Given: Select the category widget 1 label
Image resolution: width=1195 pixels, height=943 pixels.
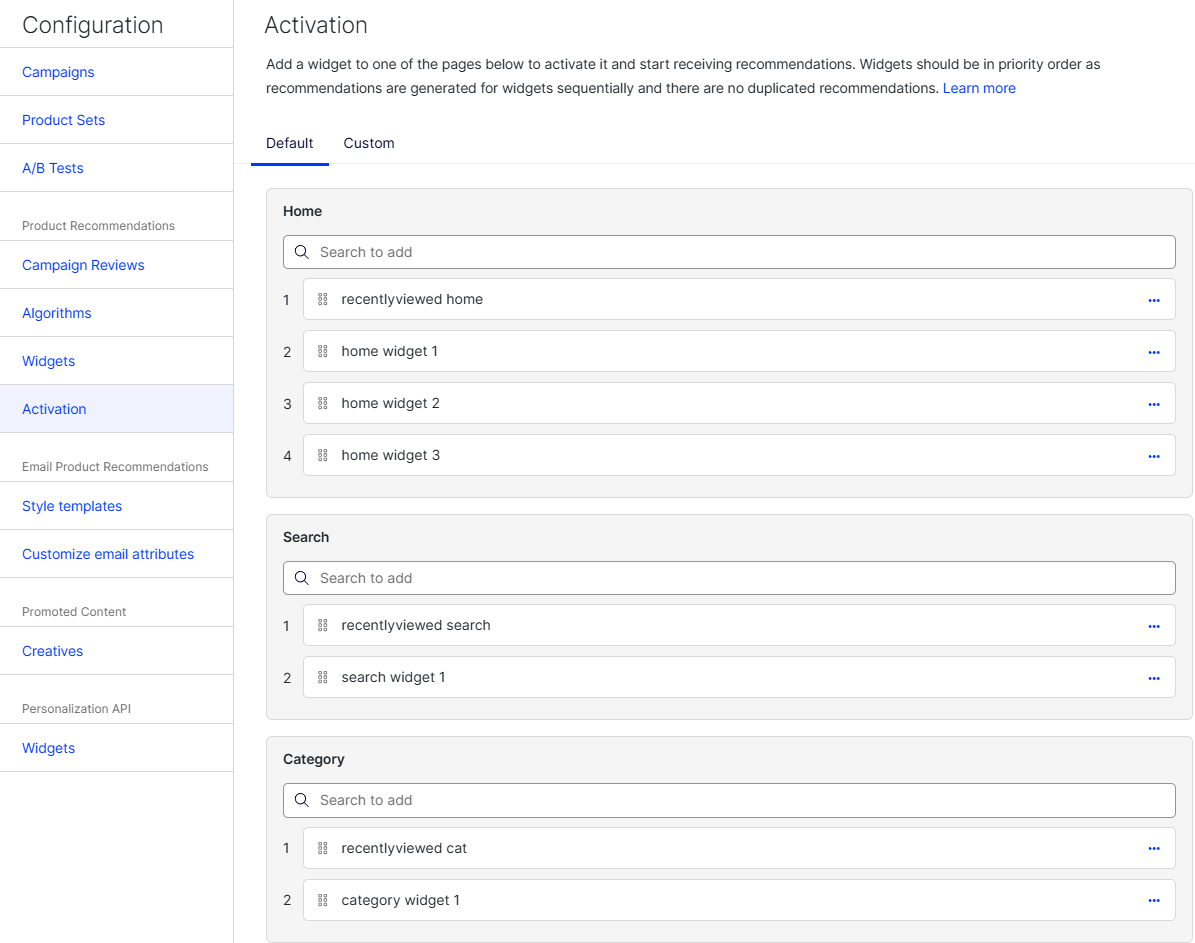Looking at the screenshot, I should point(401,900).
